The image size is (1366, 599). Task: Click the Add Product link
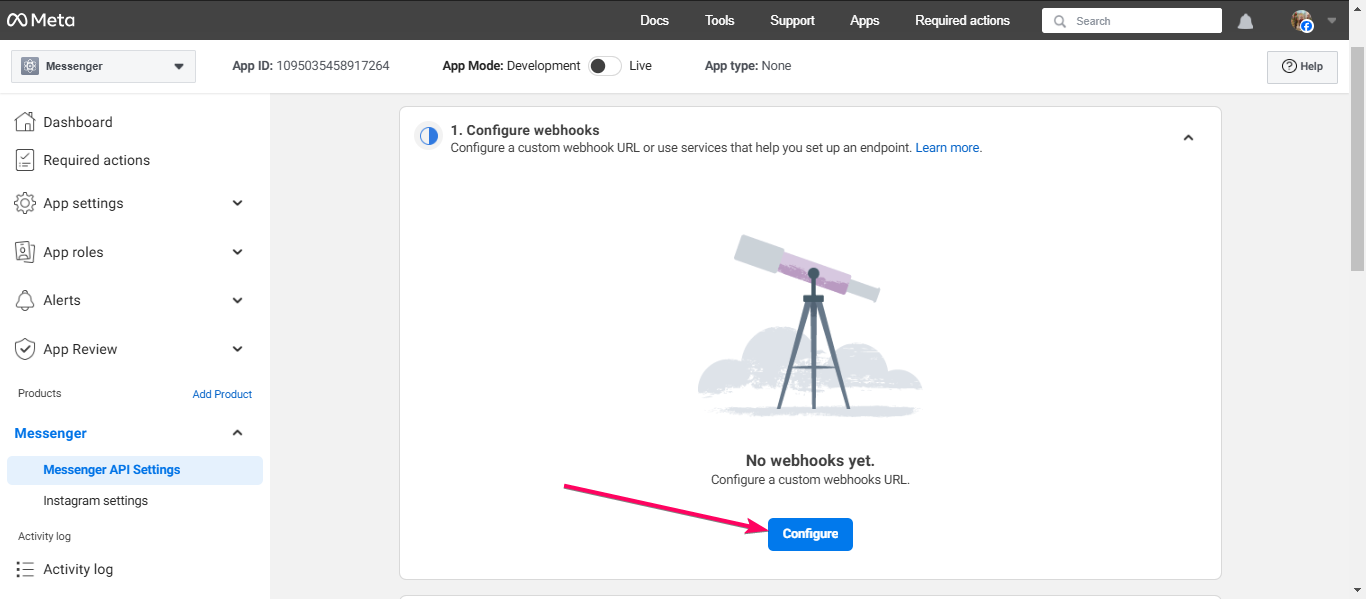tap(222, 394)
